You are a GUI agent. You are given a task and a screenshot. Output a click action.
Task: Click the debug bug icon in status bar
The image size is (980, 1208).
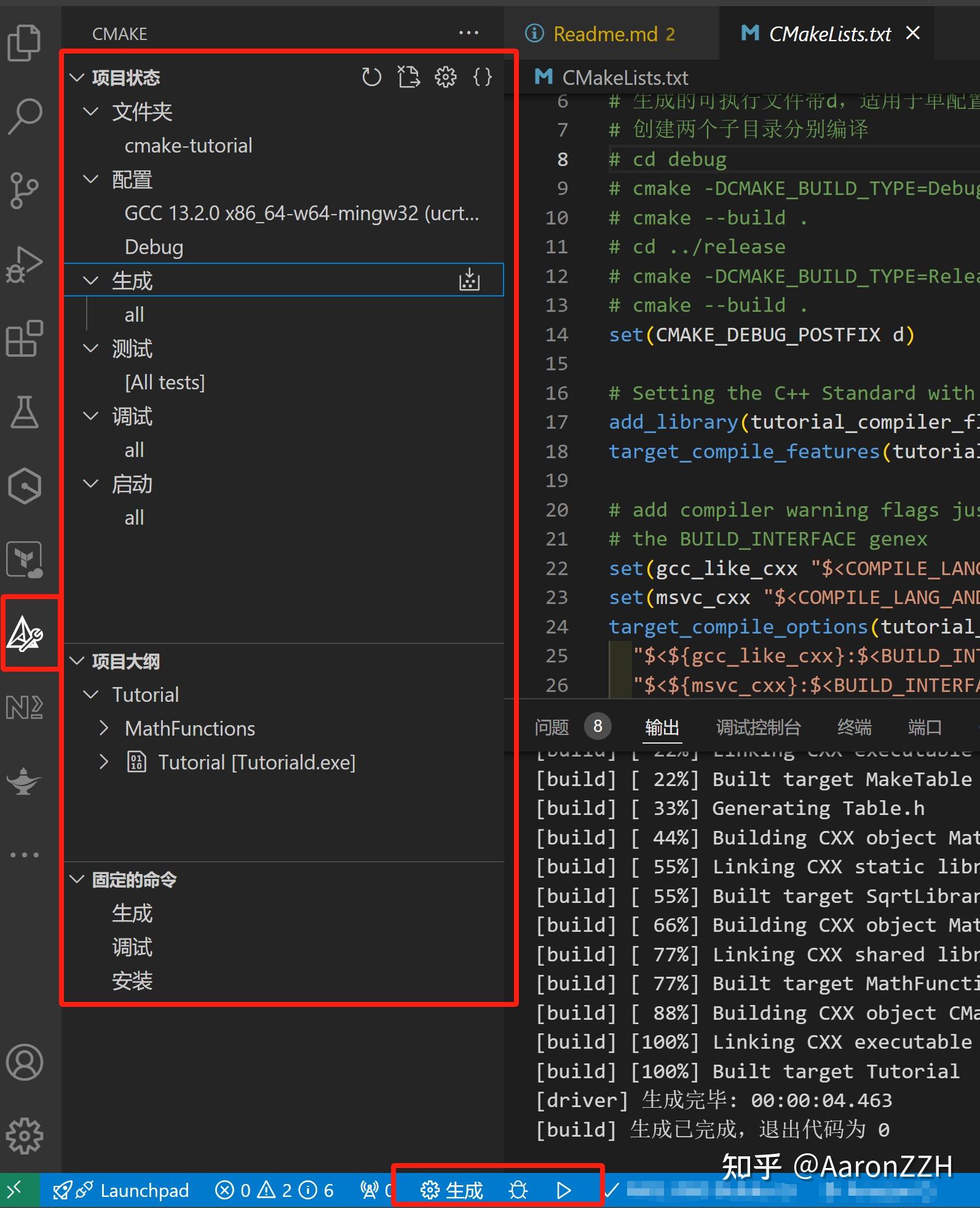518,1191
